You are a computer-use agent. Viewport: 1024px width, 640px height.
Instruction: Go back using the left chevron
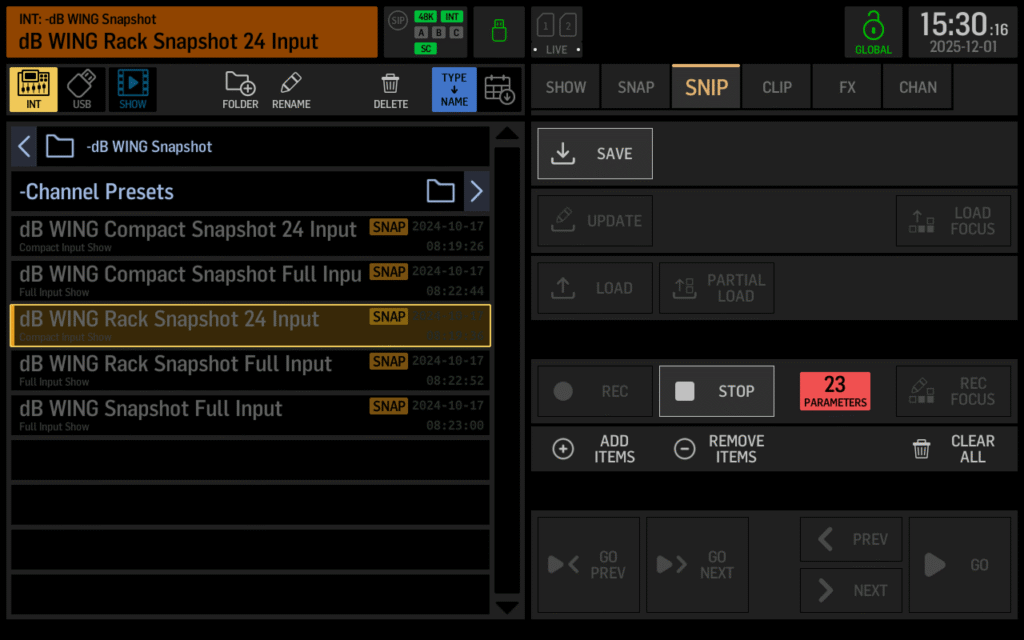pyautogui.click(x=24, y=147)
